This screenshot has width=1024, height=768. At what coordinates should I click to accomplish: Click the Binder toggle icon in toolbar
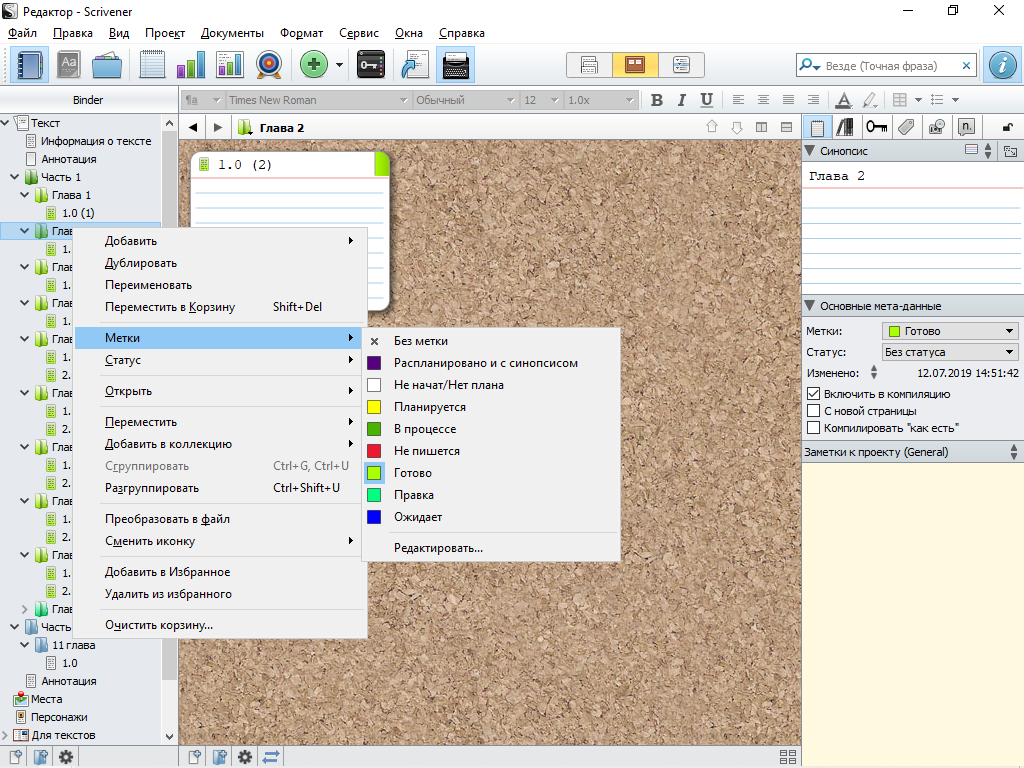[x=29, y=65]
